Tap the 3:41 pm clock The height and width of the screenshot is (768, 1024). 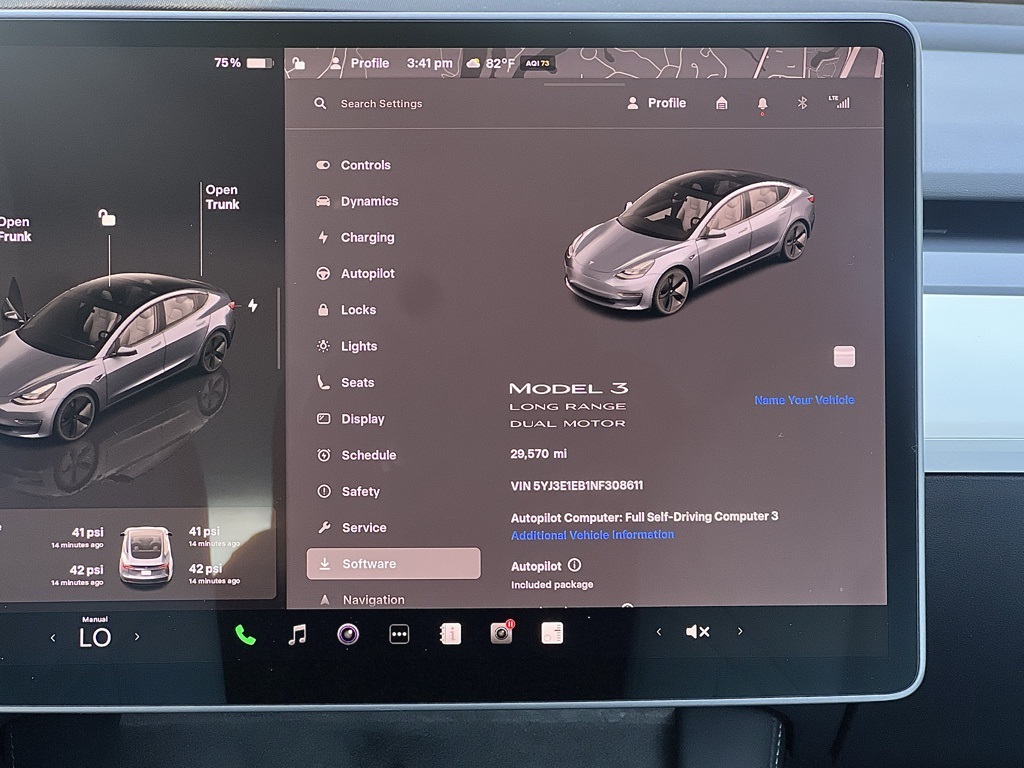coord(429,63)
